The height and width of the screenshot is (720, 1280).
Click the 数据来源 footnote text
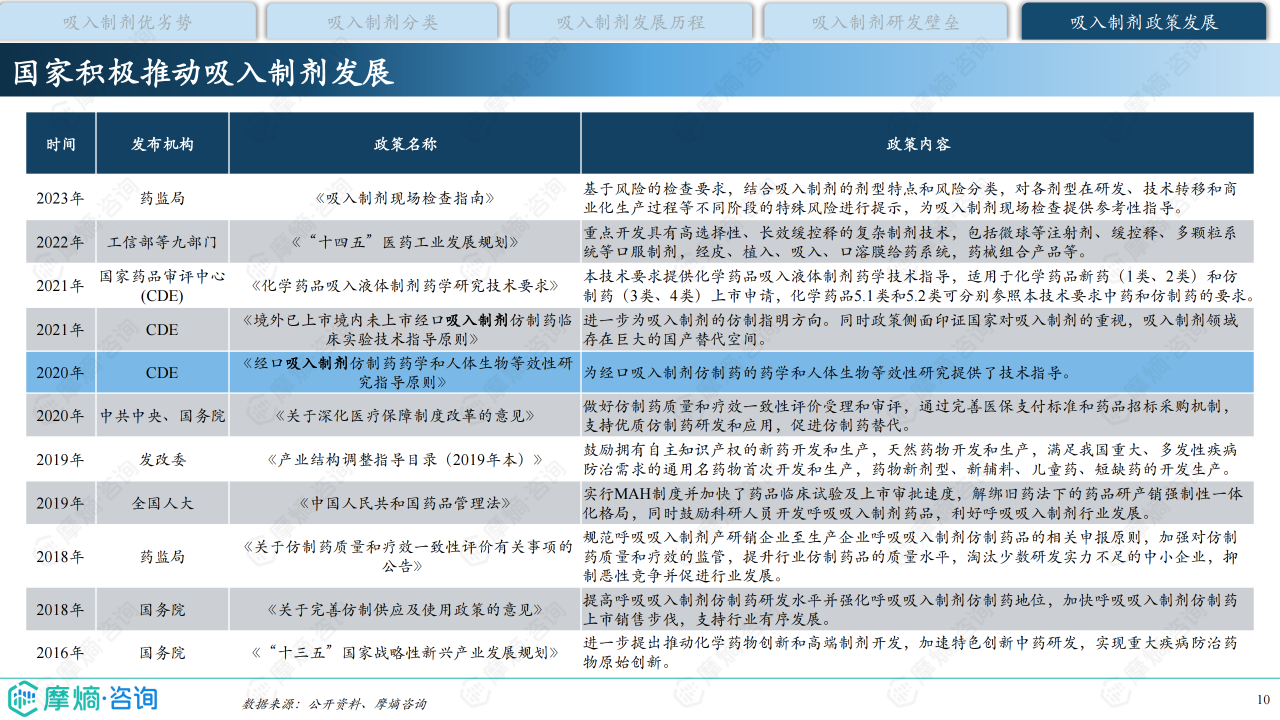pos(334,704)
